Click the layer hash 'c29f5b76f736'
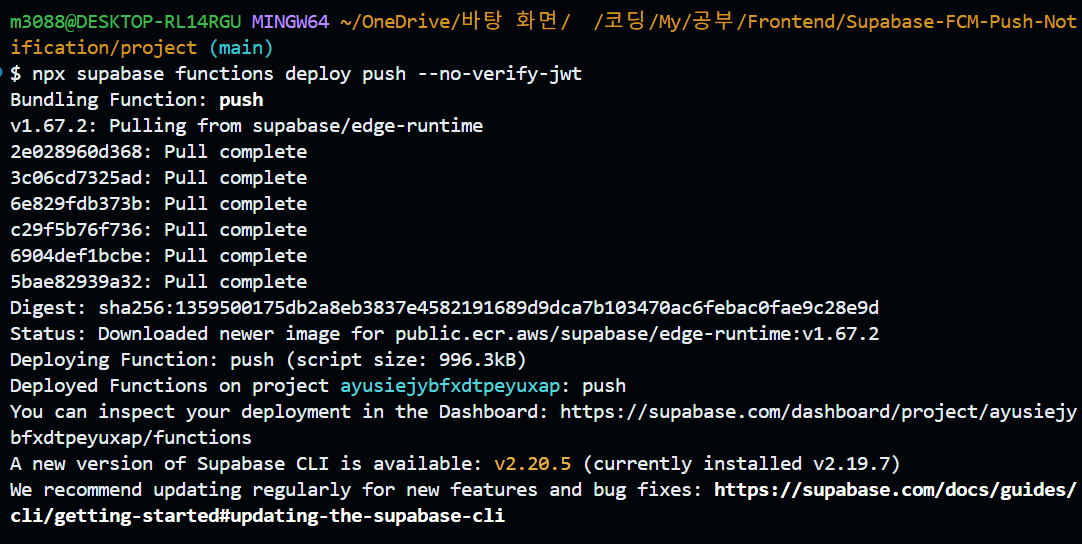This screenshot has height=544, width=1082. tap(75, 229)
